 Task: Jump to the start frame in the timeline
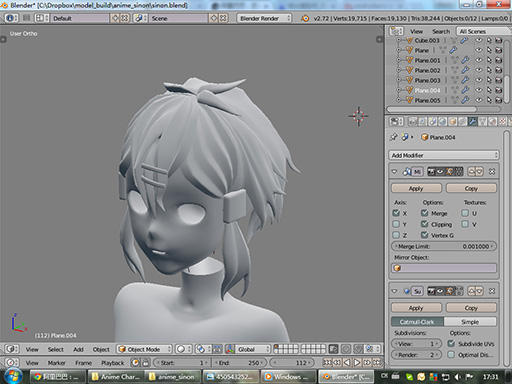tap(327, 362)
